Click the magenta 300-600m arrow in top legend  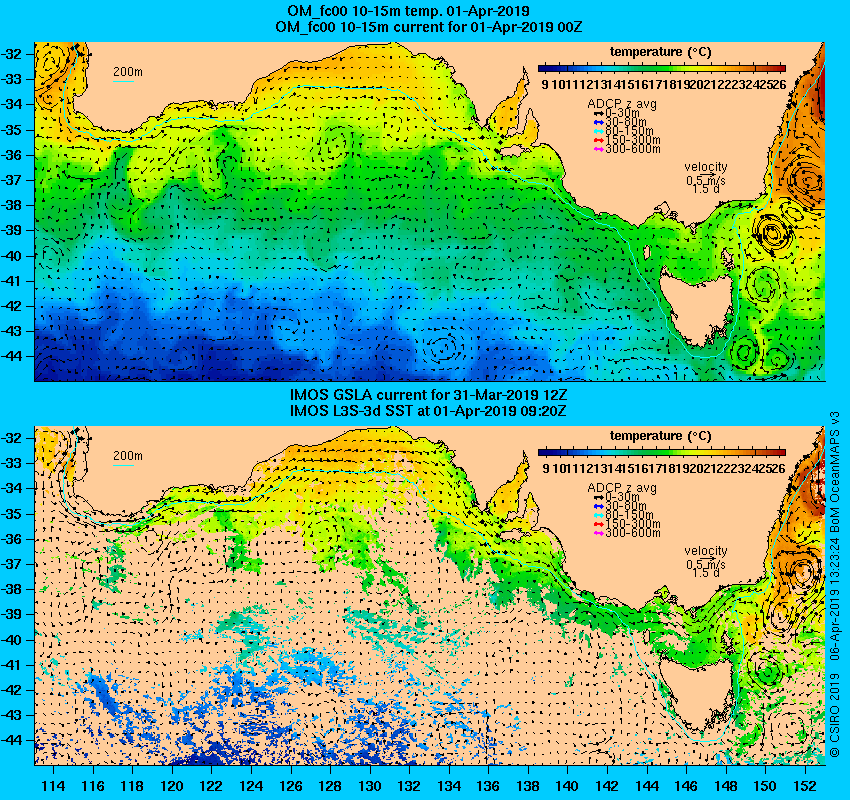tap(598, 149)
